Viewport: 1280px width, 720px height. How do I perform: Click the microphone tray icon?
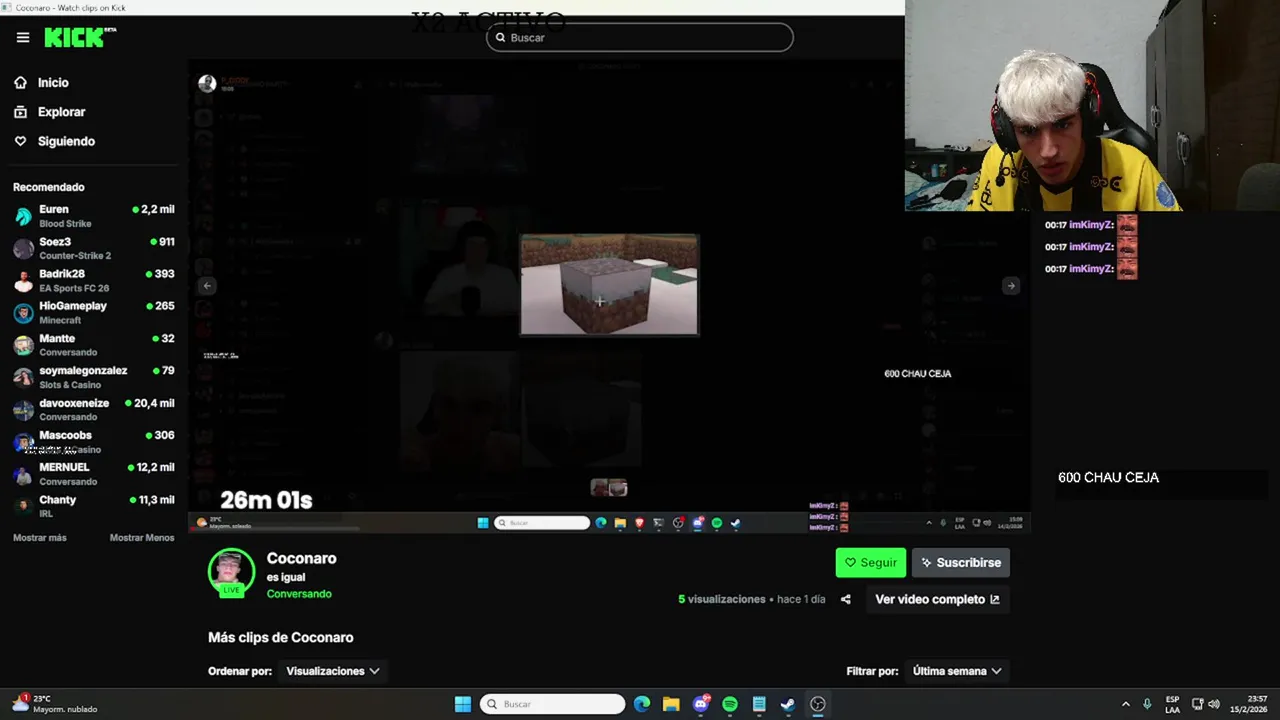point(1147,704)
